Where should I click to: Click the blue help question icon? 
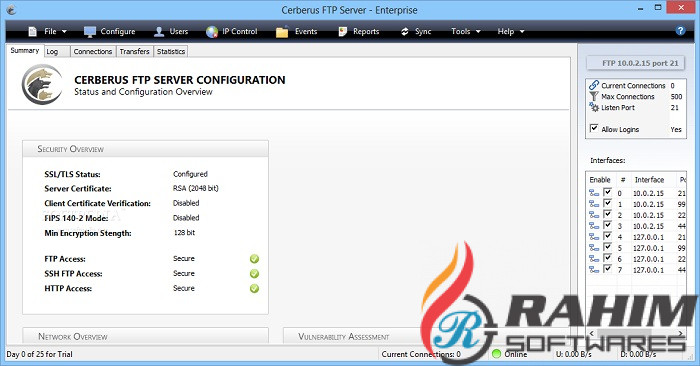tap(680, 30)
